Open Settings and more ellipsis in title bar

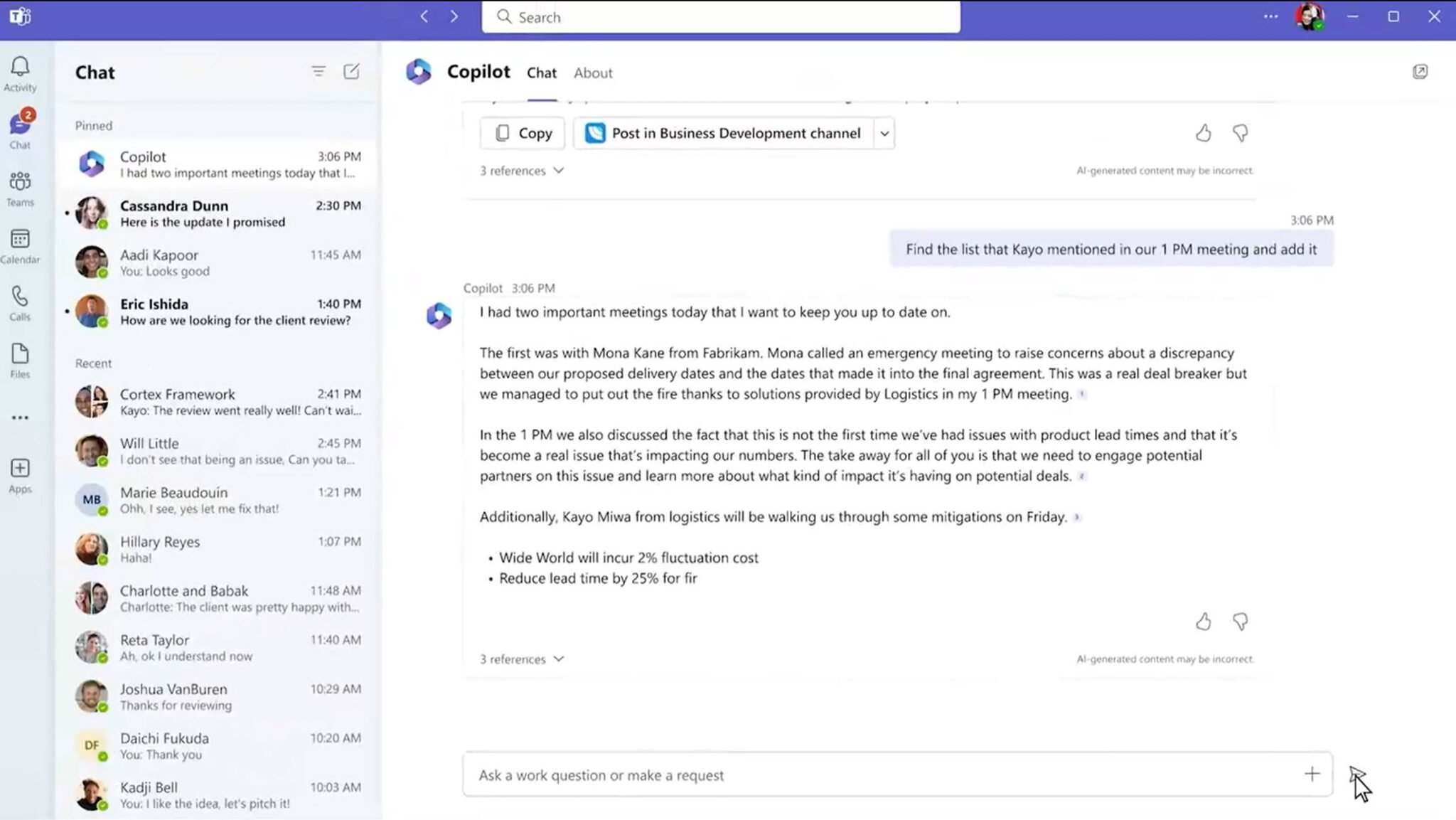point(1270,16)
